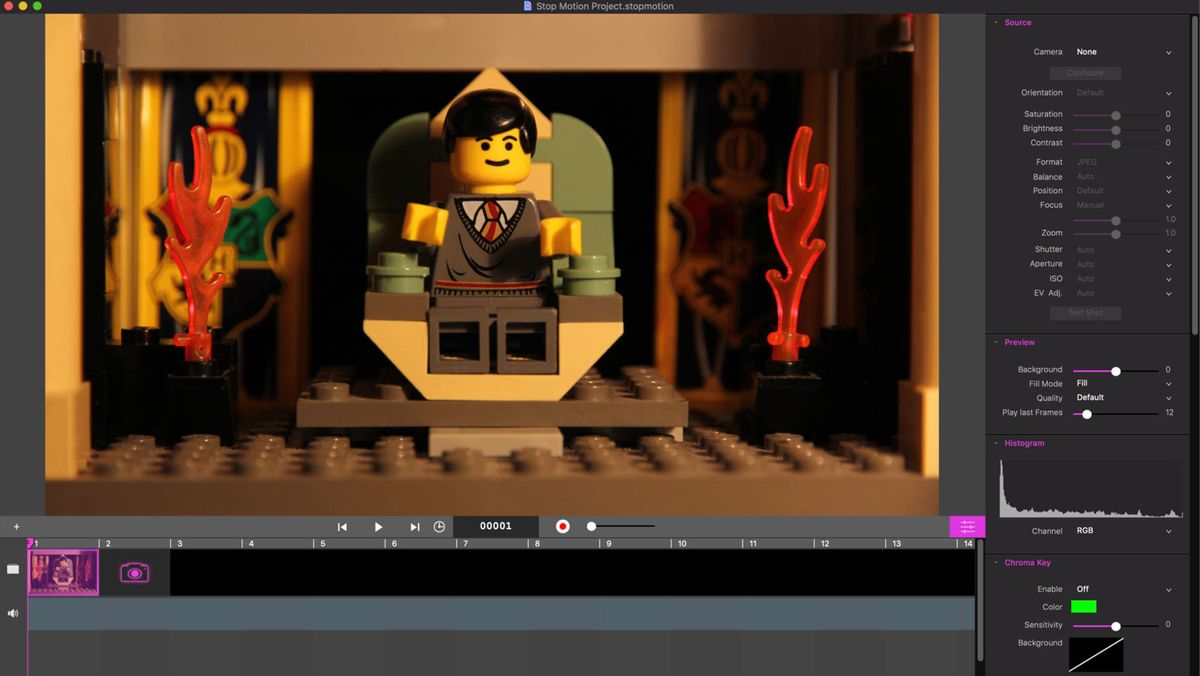Jump to the first frame
The height and width of the screenshot is (676, 1200).
(342, 525)
